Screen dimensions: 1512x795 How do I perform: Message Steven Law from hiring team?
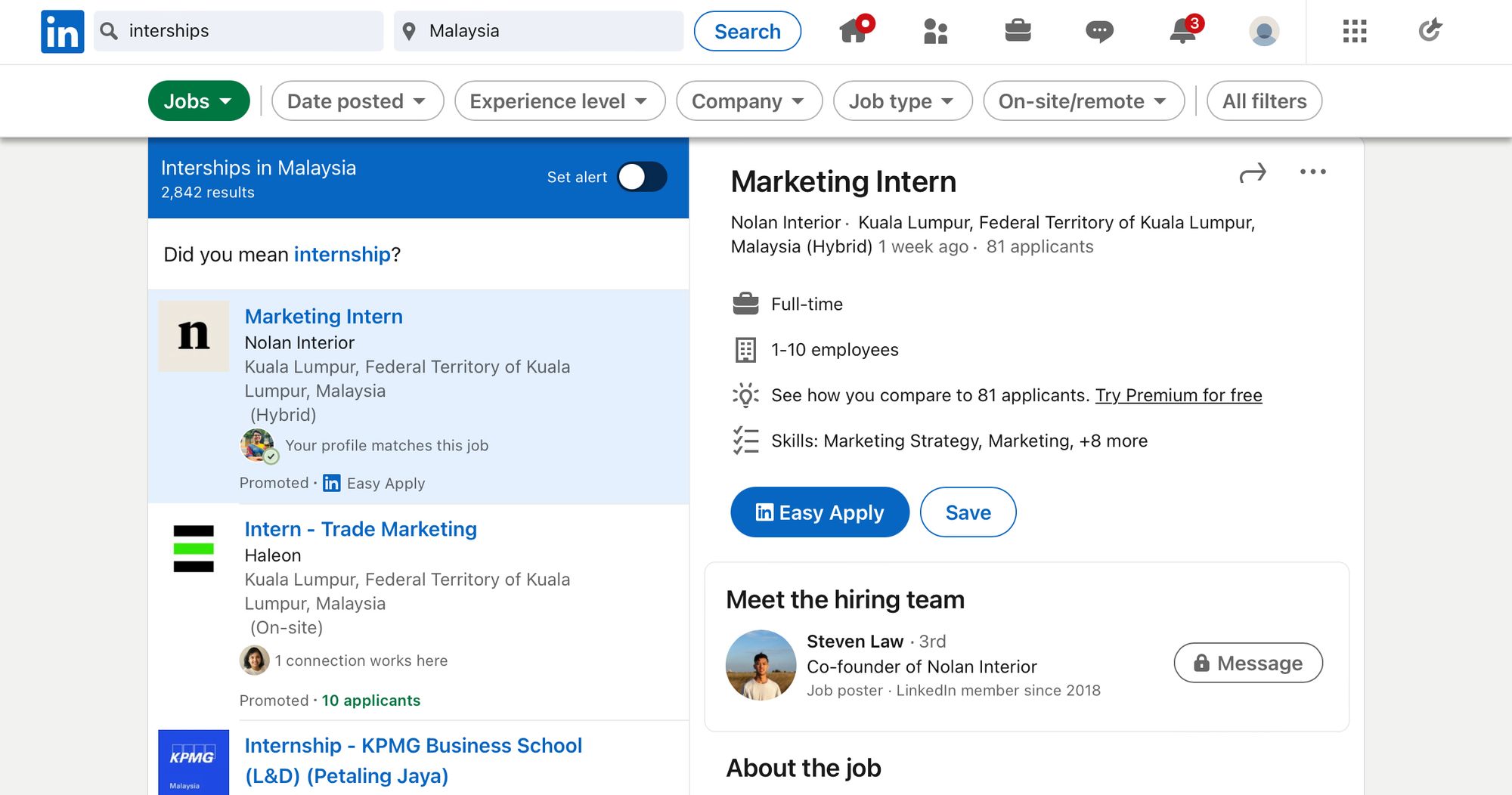click(1248, 663)
